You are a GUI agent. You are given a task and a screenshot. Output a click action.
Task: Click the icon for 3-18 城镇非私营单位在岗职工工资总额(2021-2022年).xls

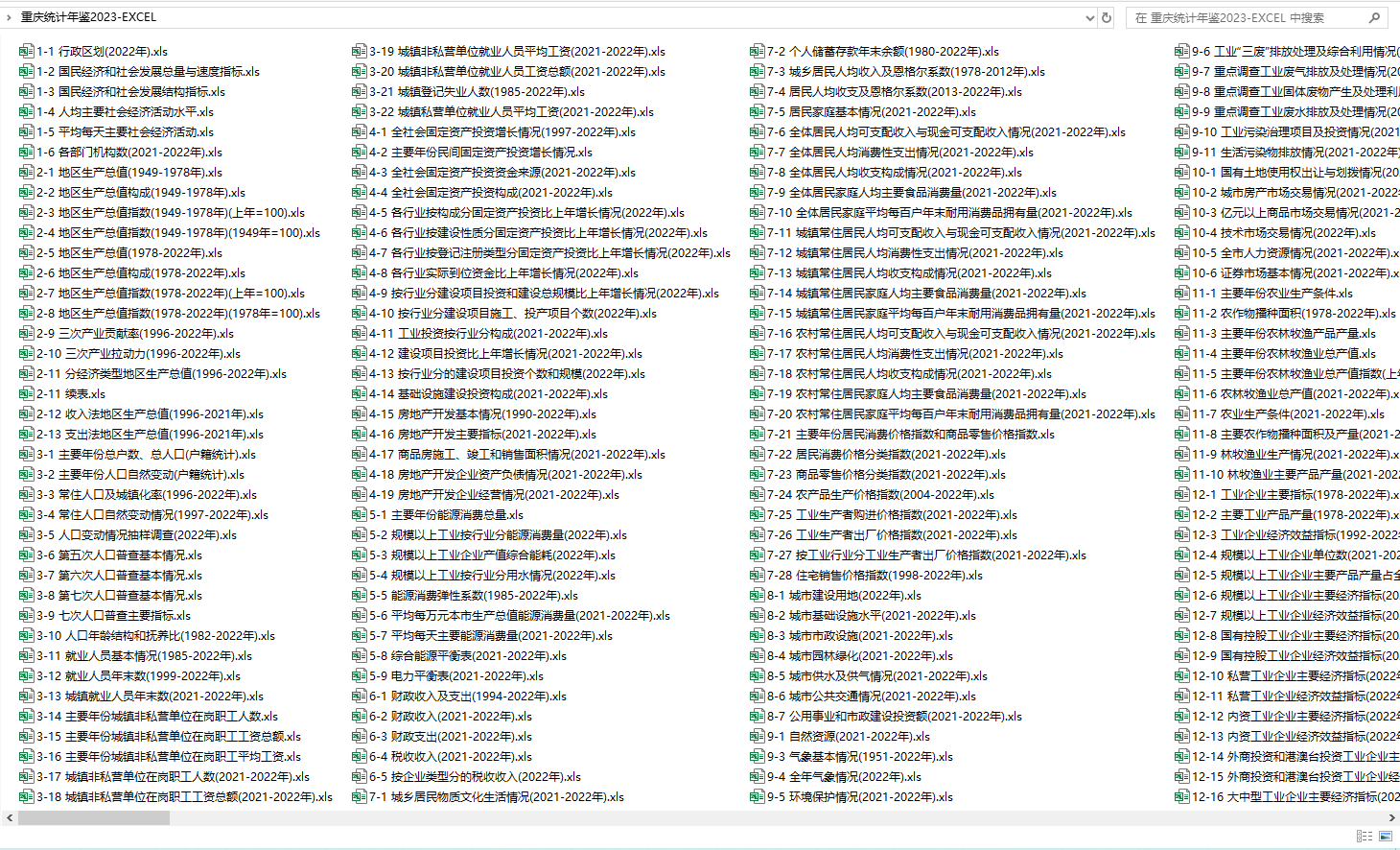coord(27,796)
